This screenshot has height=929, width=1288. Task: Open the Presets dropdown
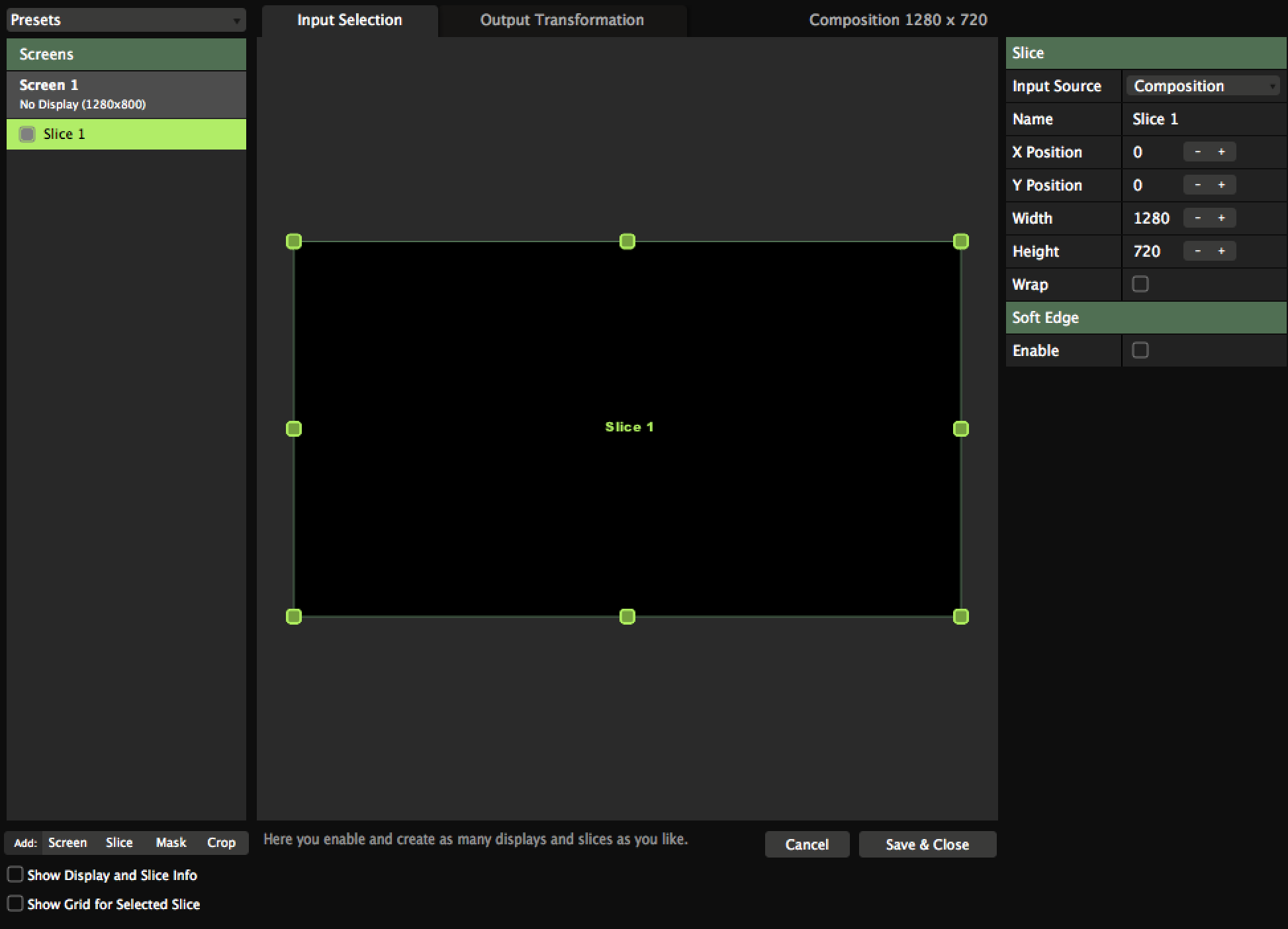[x=126, y=20]
